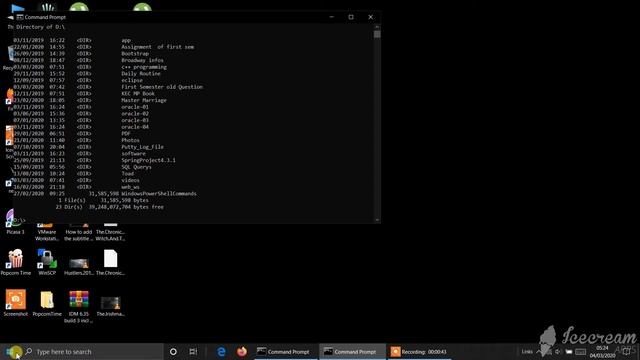This screenshot has width=640, height=360.
Task: Launch Microsoft Edge from the taskbar
Action: (221, 351)
